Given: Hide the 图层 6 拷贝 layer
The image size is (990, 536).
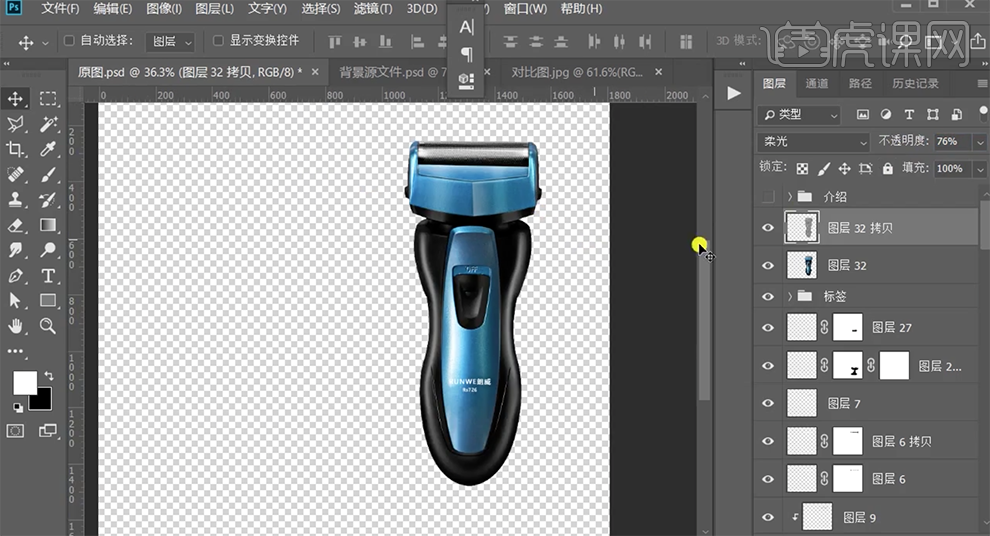Looking at the screenshot, I should [x=768, y=441].
